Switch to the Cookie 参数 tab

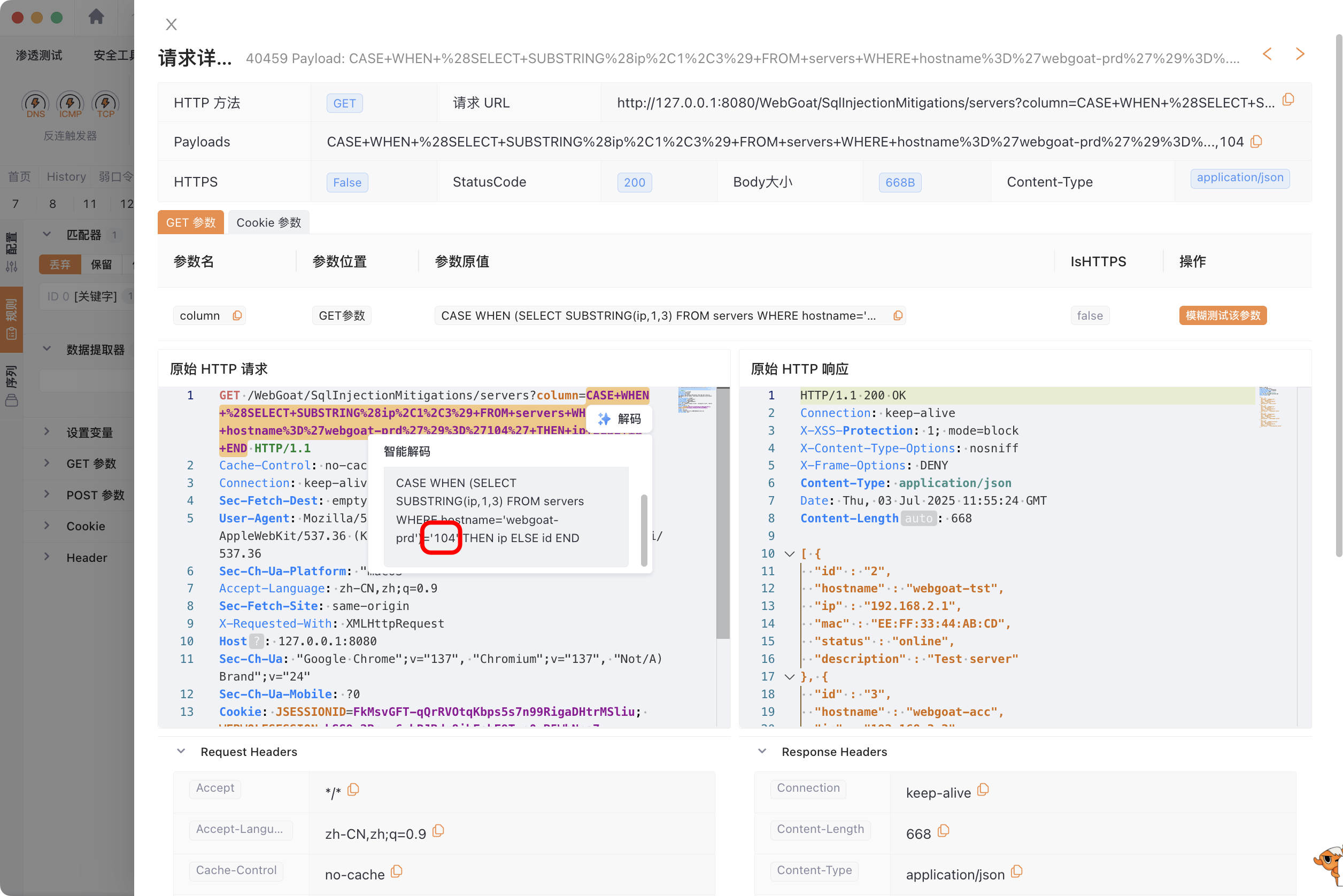pos(268,222)
